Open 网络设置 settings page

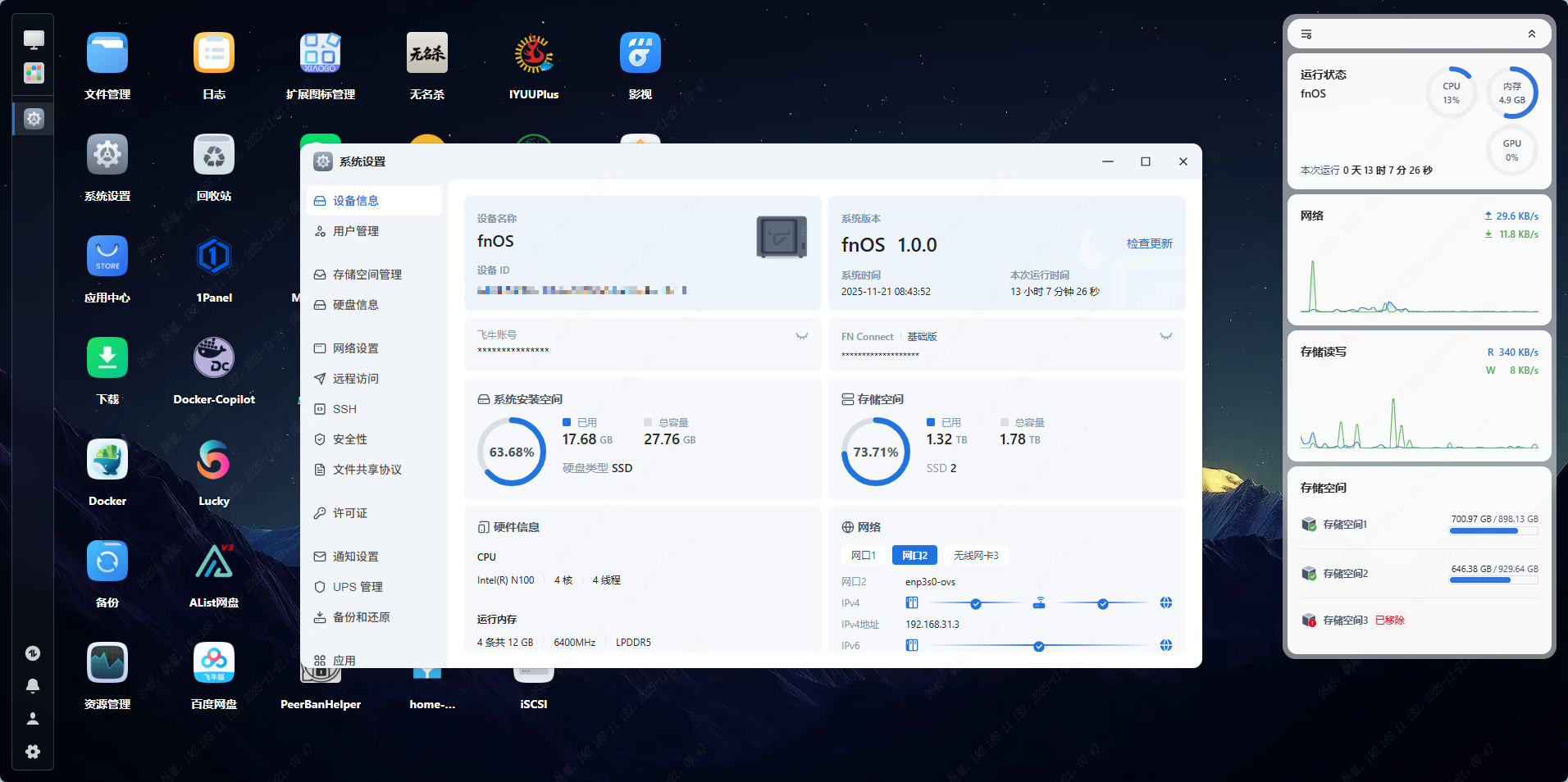tap(374, 348)
